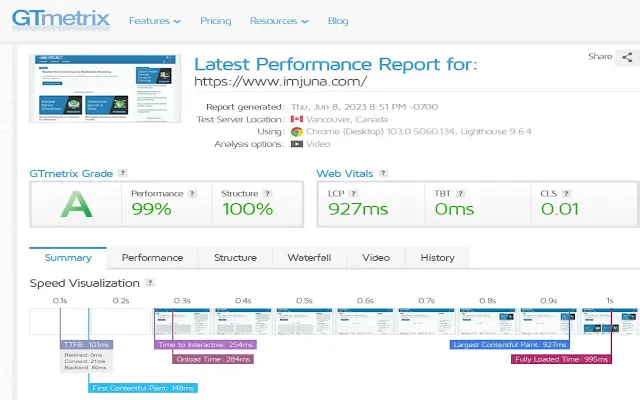Click the Vancouver, Canada location text
Screen dimensions: 640x400
[347, 119]
